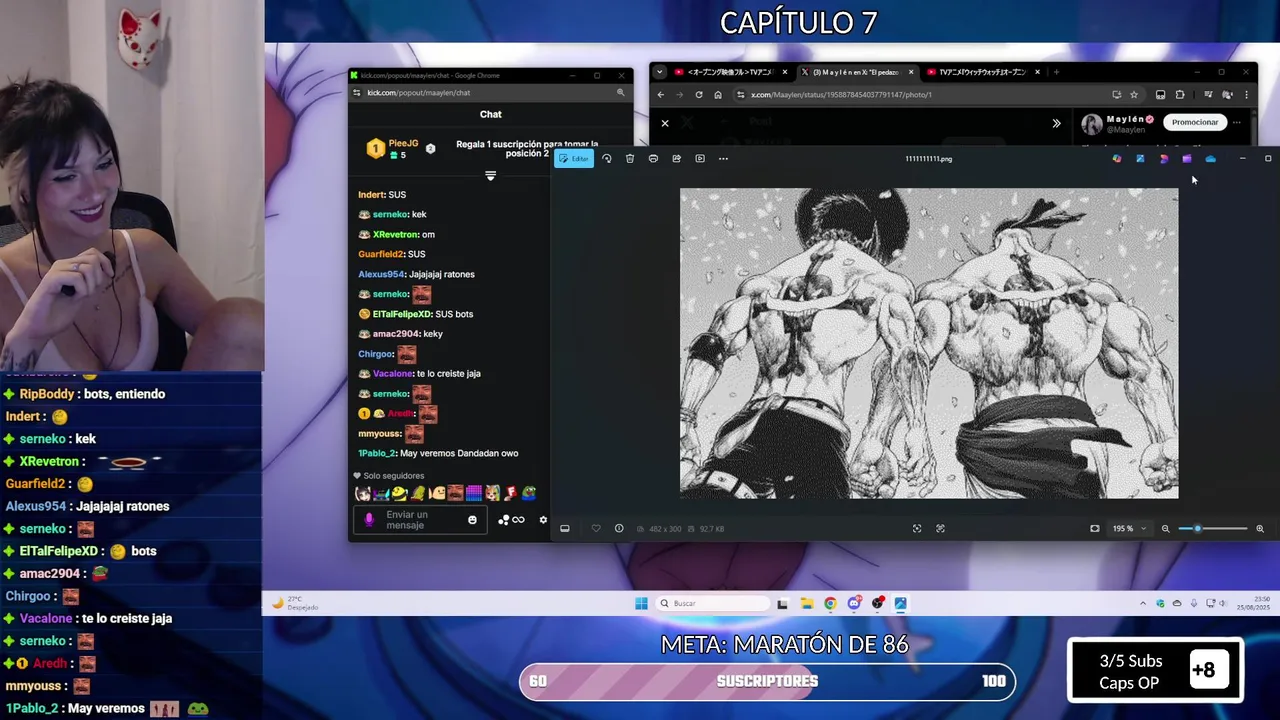Open site settings icon in Kick window

[x=358, y=92]
